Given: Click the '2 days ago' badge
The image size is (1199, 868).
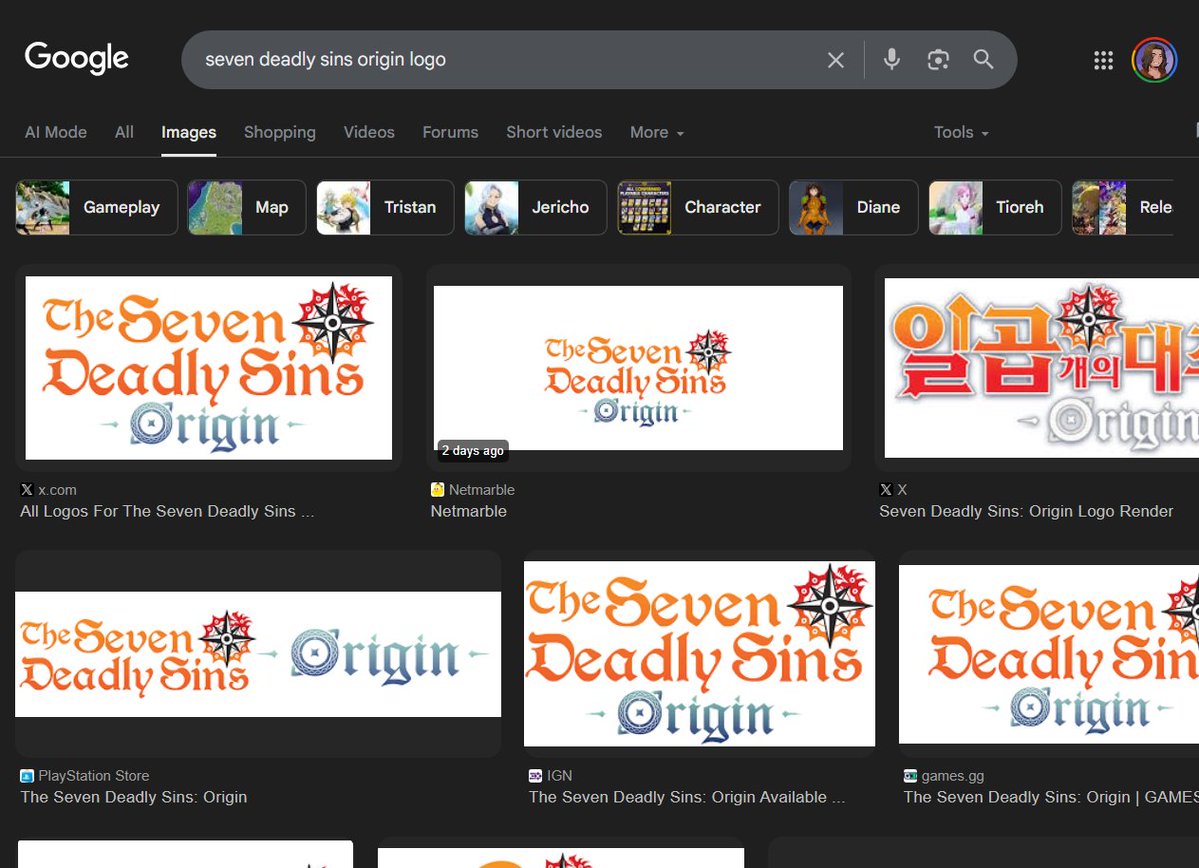Looking at the screenshot, I should click(473, 450).
